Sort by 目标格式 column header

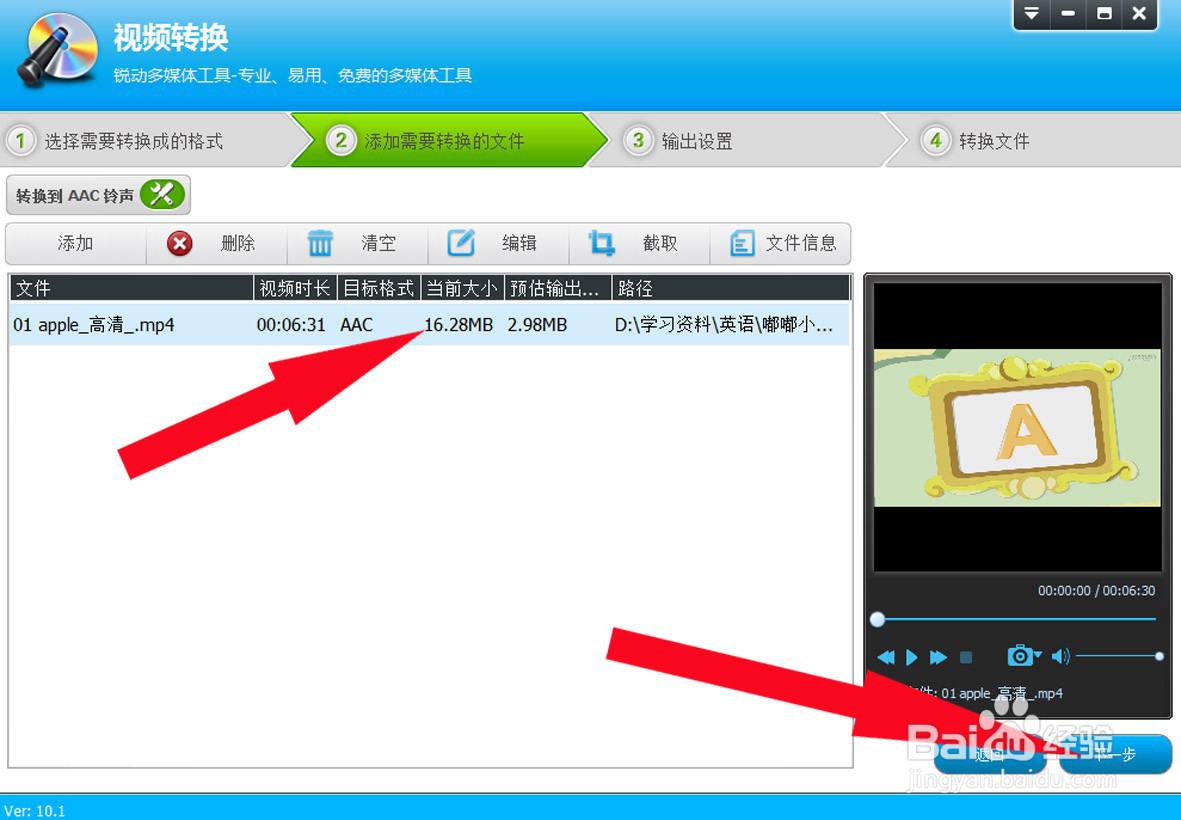(x=379, y=288)
